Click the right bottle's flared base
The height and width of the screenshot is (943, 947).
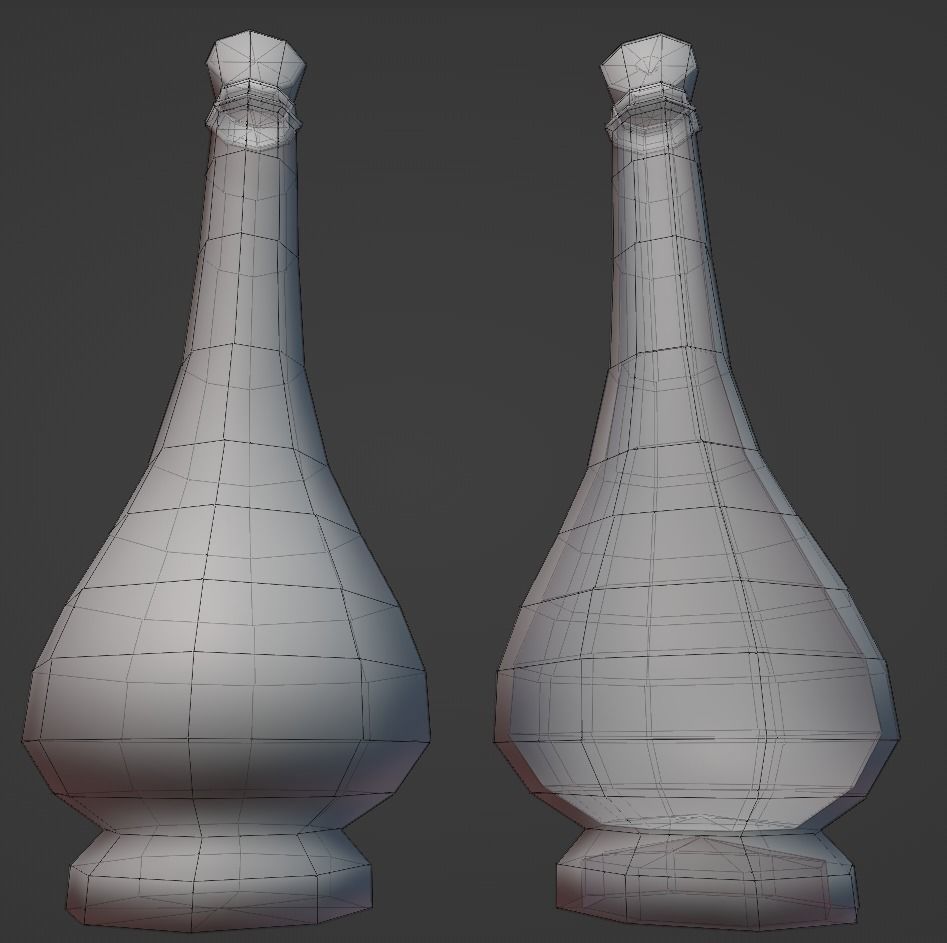click(x=707, y=879)
